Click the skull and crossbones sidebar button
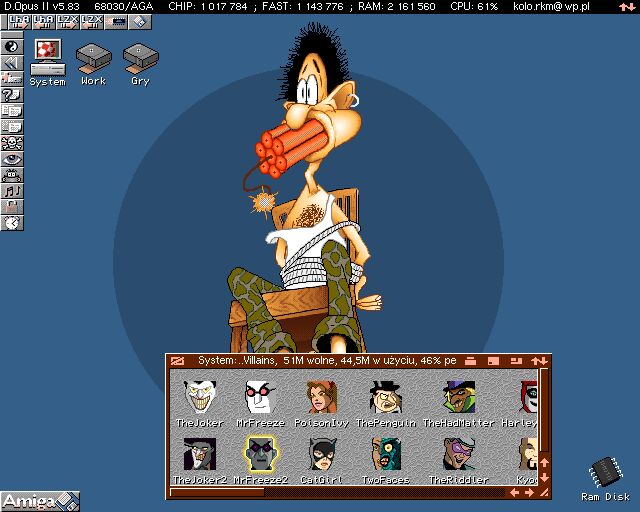Image resolution: width=640 pixels, height=512 pixels. point(12,143)
